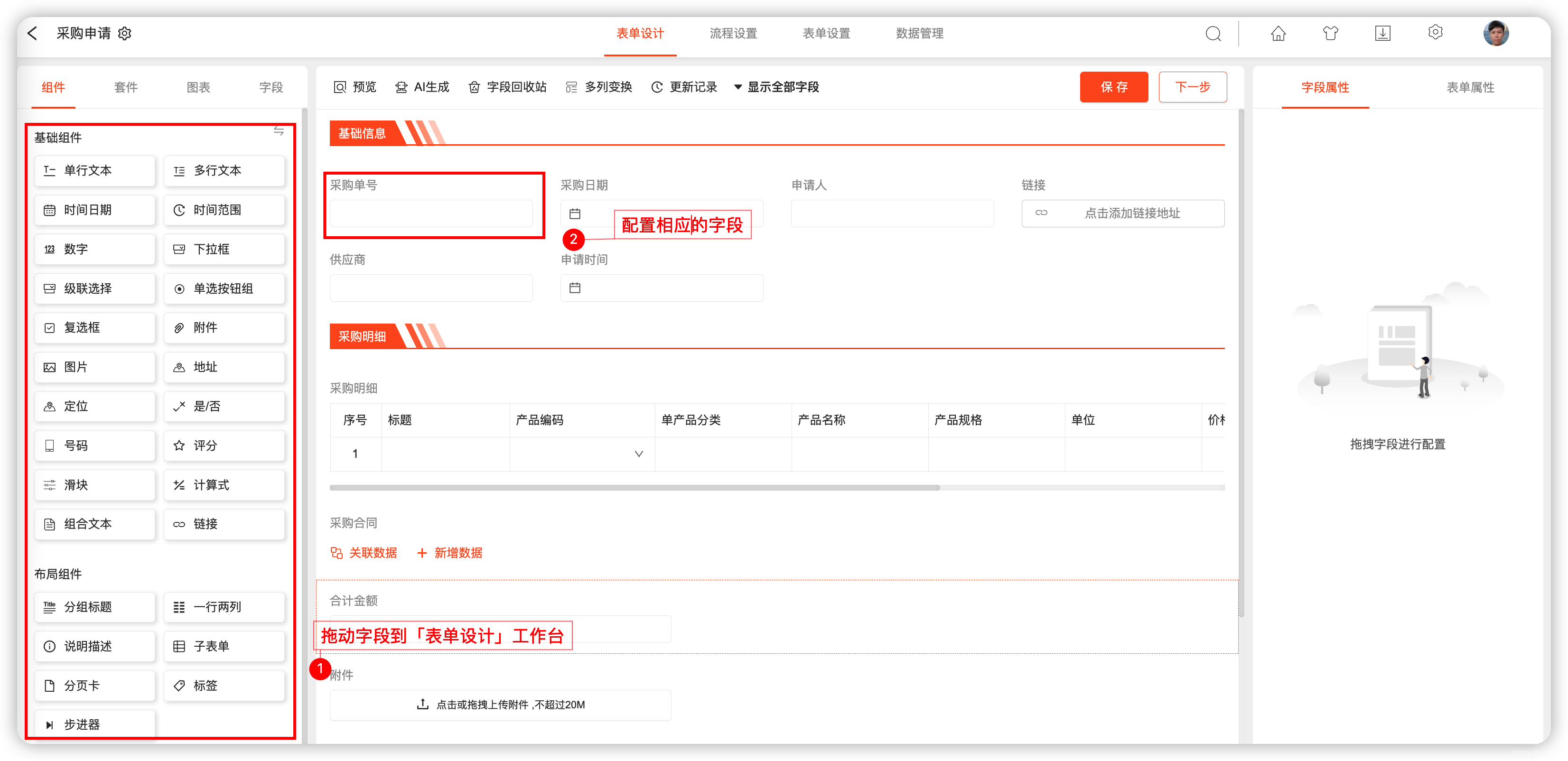Click the back arrow beside 采购申请

[33, 34]
